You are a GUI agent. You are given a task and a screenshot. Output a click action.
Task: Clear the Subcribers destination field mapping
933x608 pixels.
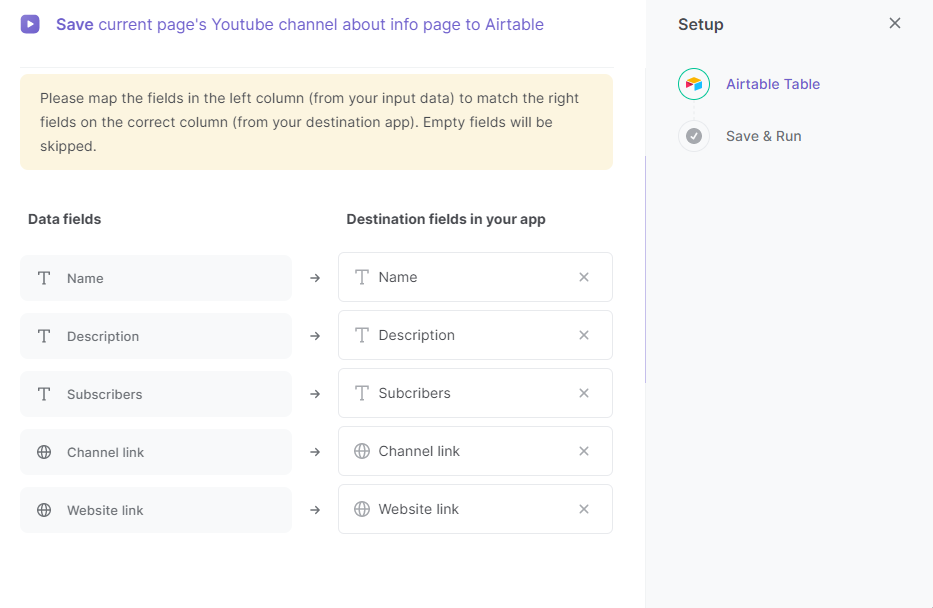[584, 393]
